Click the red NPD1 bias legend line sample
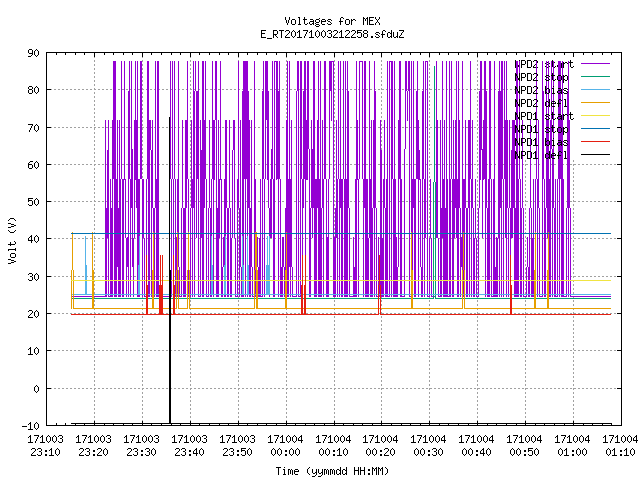This screenshot has height=480, width=640. pos(596,142)
